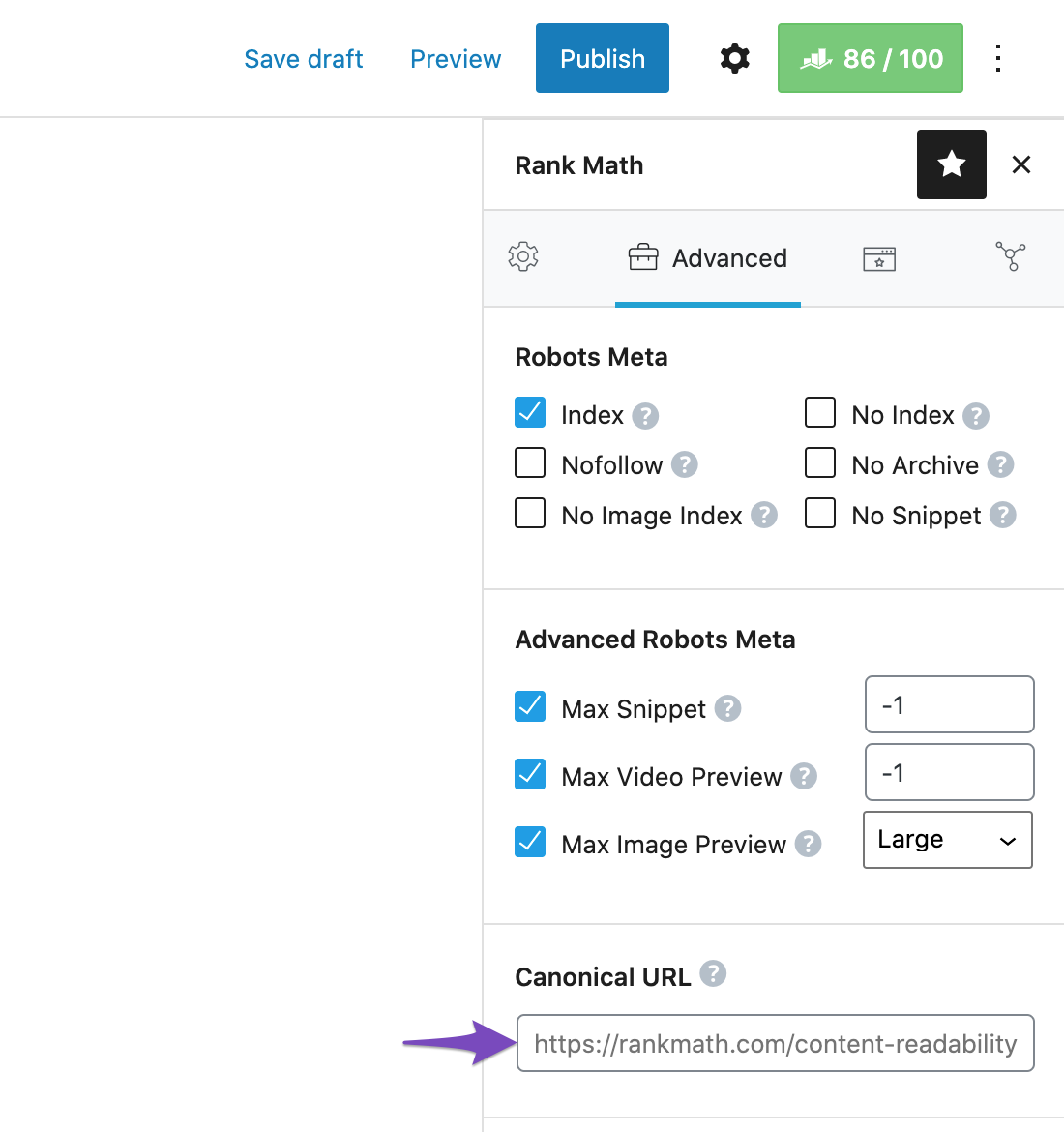This screenshot has height=1132, width=1064.
Task: Show help for Max Snippet
Action: [727, 708]
